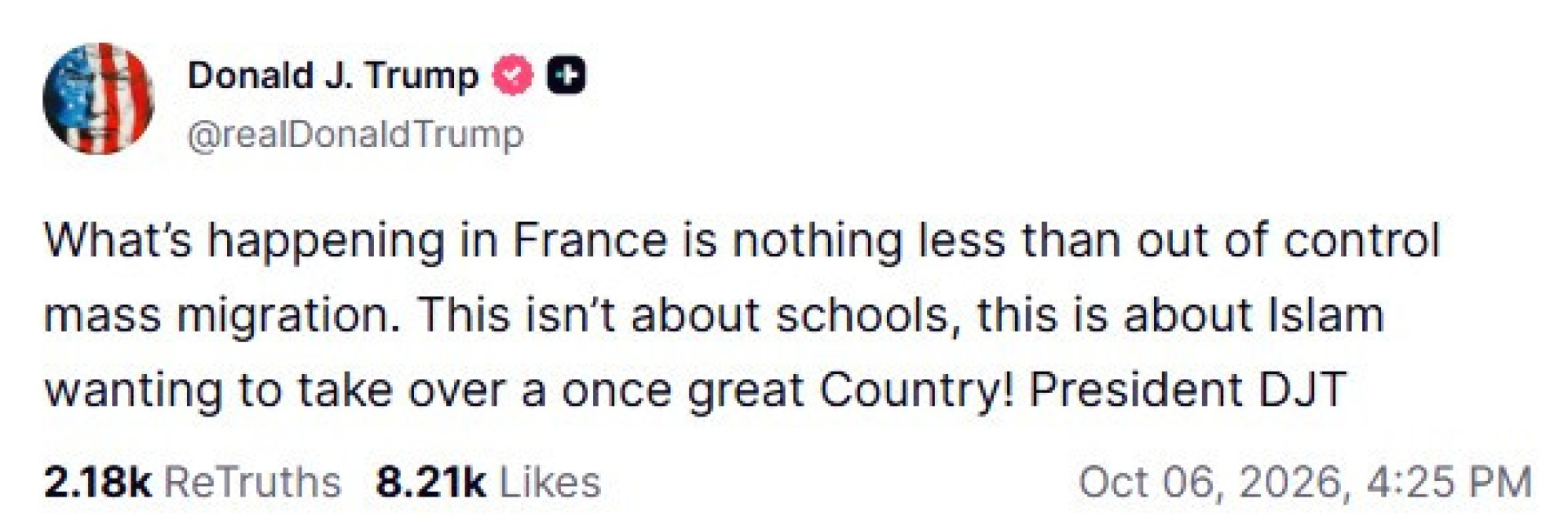Viewport: 1568px width, 521px height.
Task: Click the words mass migration
Action: (222, 315)
